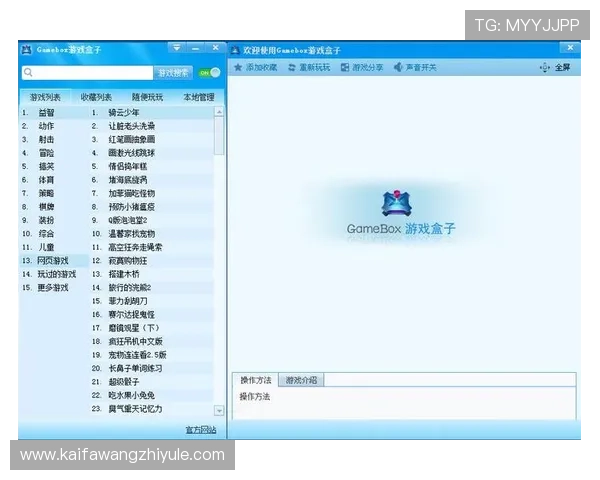Switch to the 游戏介绍 tab
Image resolution: width=600 pixels, height=480 pixels.
pyautogui.click(x=301, y=380)
